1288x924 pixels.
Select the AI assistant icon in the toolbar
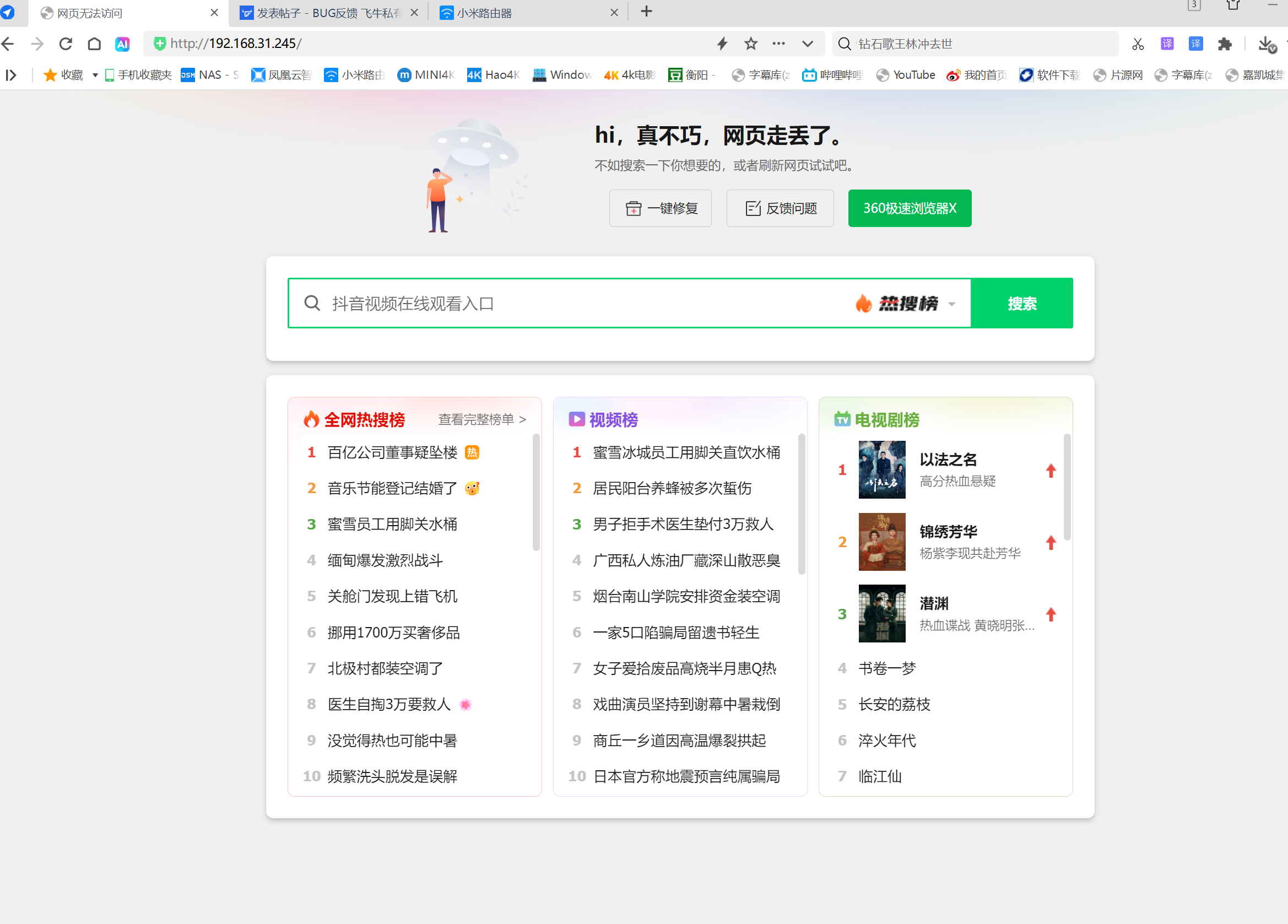[122, 44]
